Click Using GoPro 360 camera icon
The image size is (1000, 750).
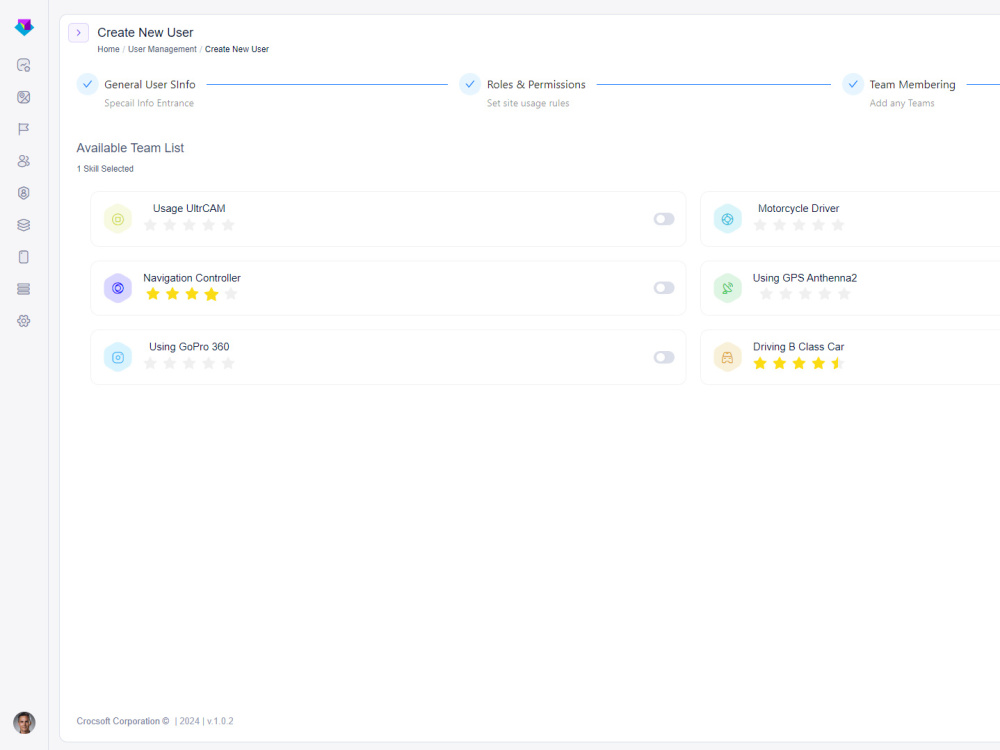tap(118, 357)
